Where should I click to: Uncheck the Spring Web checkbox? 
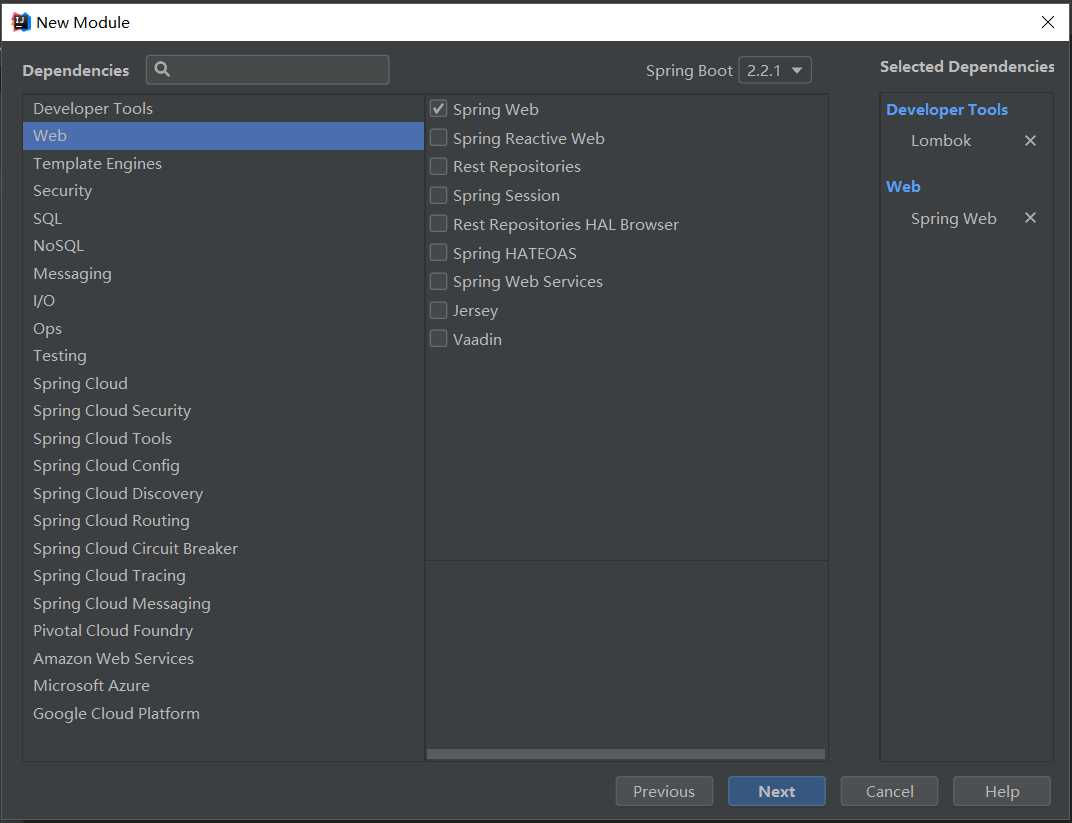[438, 109]
